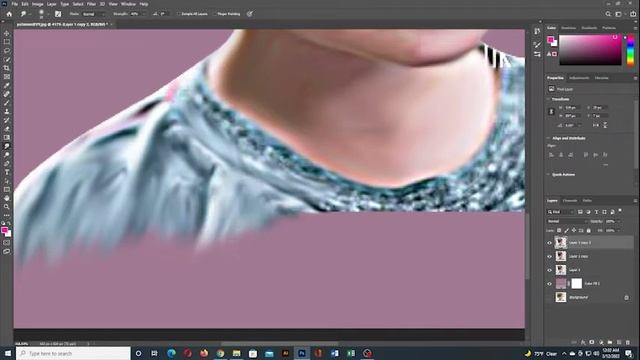The image size is (640, 360).
Task: Select the Horizontal Type tool
Action: [x=7, y=172]
